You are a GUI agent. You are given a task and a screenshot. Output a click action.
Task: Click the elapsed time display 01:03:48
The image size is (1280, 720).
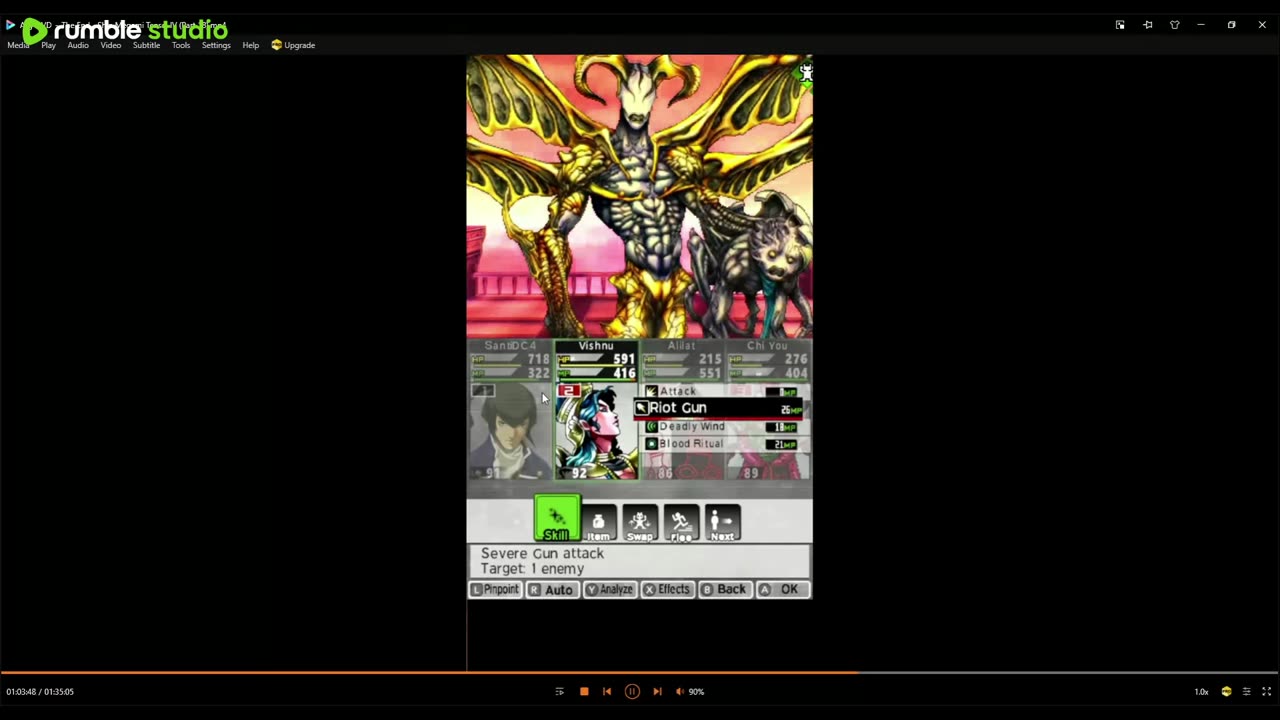click(x=20, y=692)
